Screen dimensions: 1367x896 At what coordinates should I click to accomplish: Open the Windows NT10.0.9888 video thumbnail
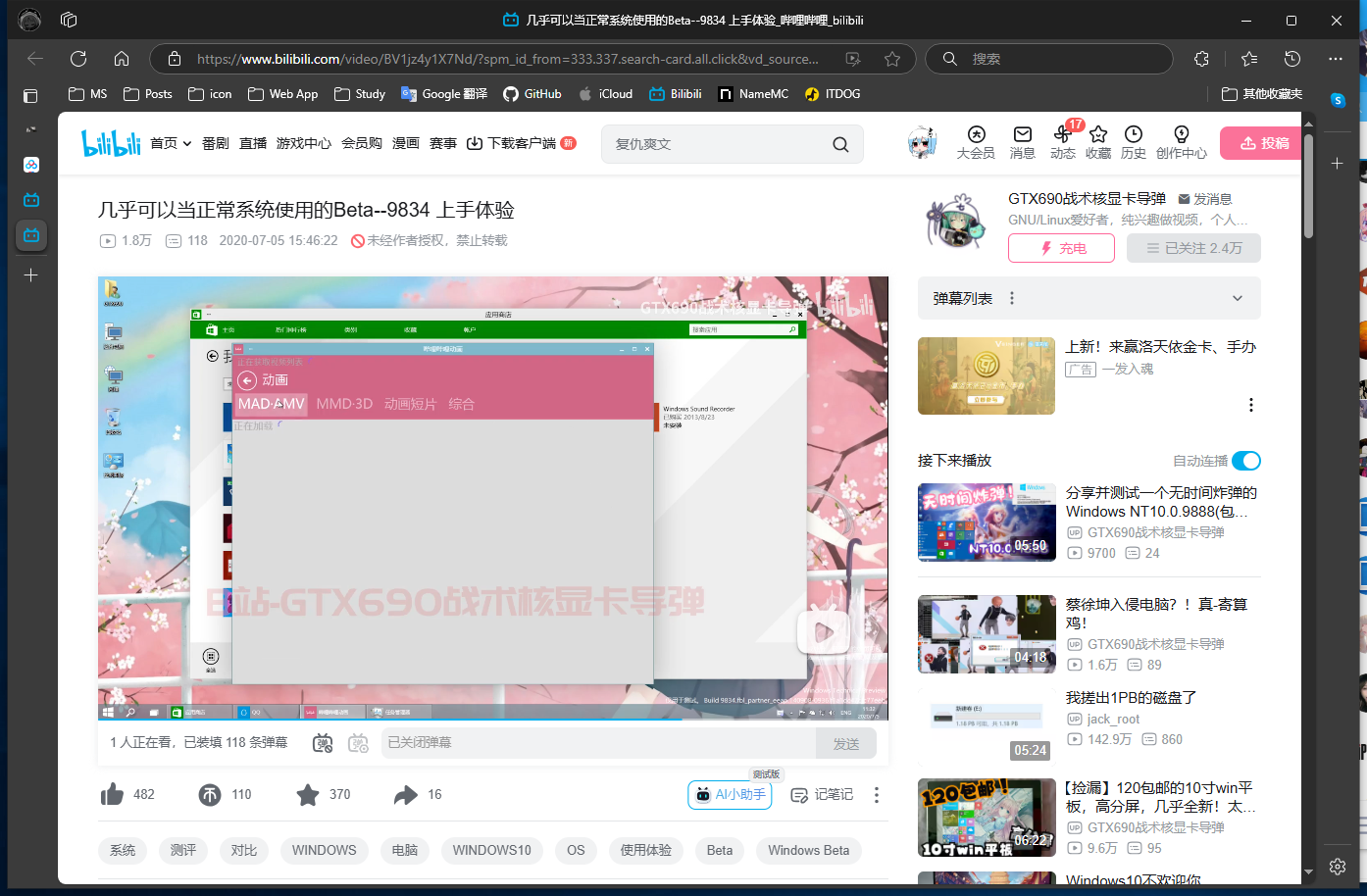[x=987, y=522]
